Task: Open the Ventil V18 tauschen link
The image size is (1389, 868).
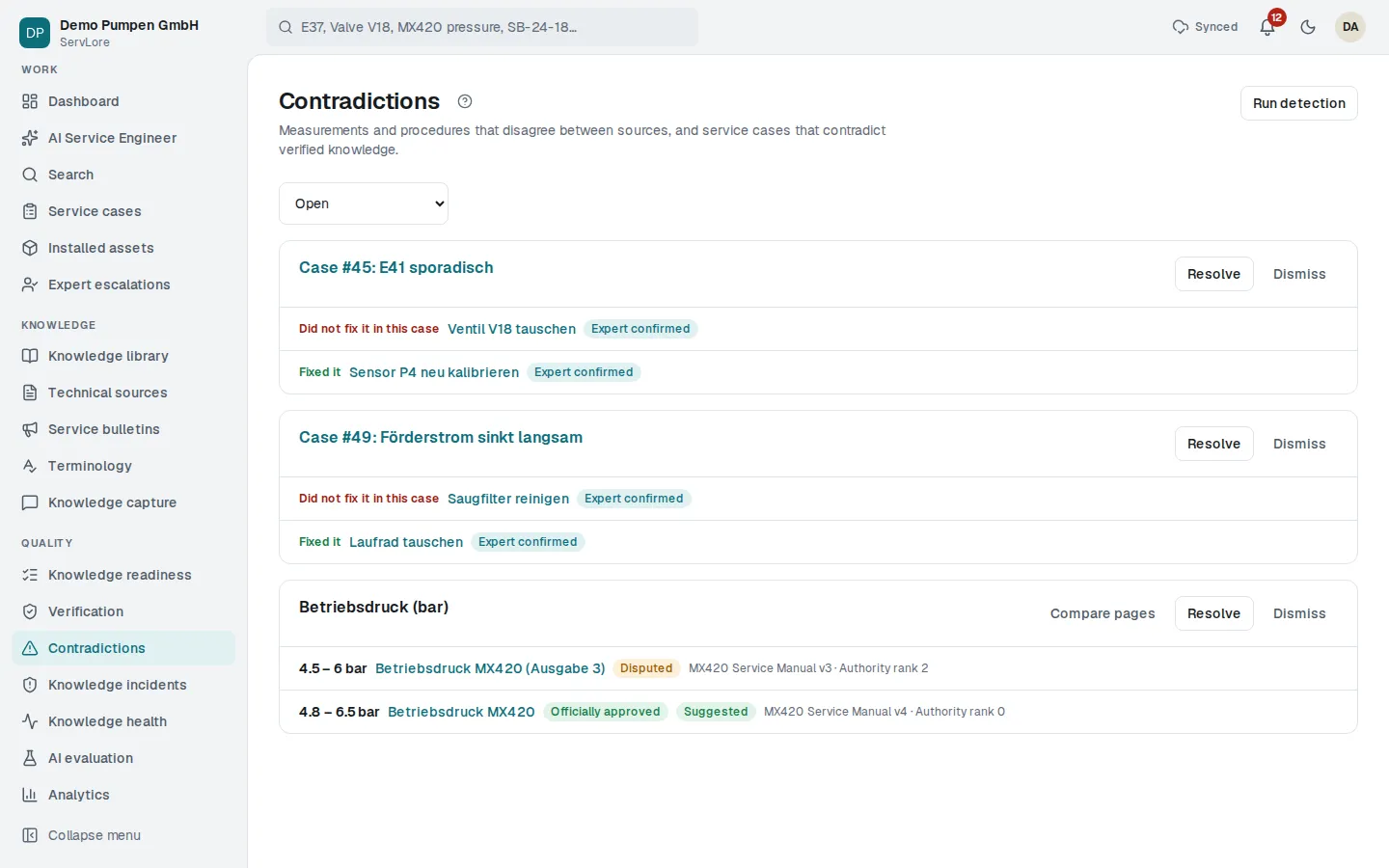Action: pos(511,329)
